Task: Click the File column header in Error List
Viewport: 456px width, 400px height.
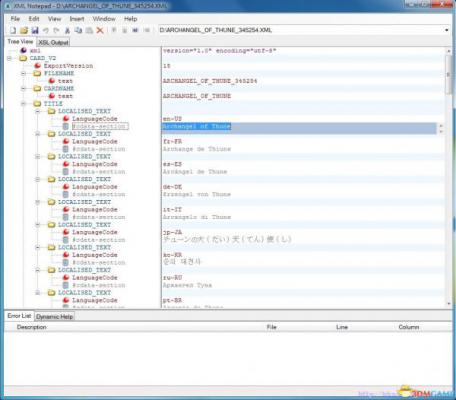Action: tap(272, 327)
